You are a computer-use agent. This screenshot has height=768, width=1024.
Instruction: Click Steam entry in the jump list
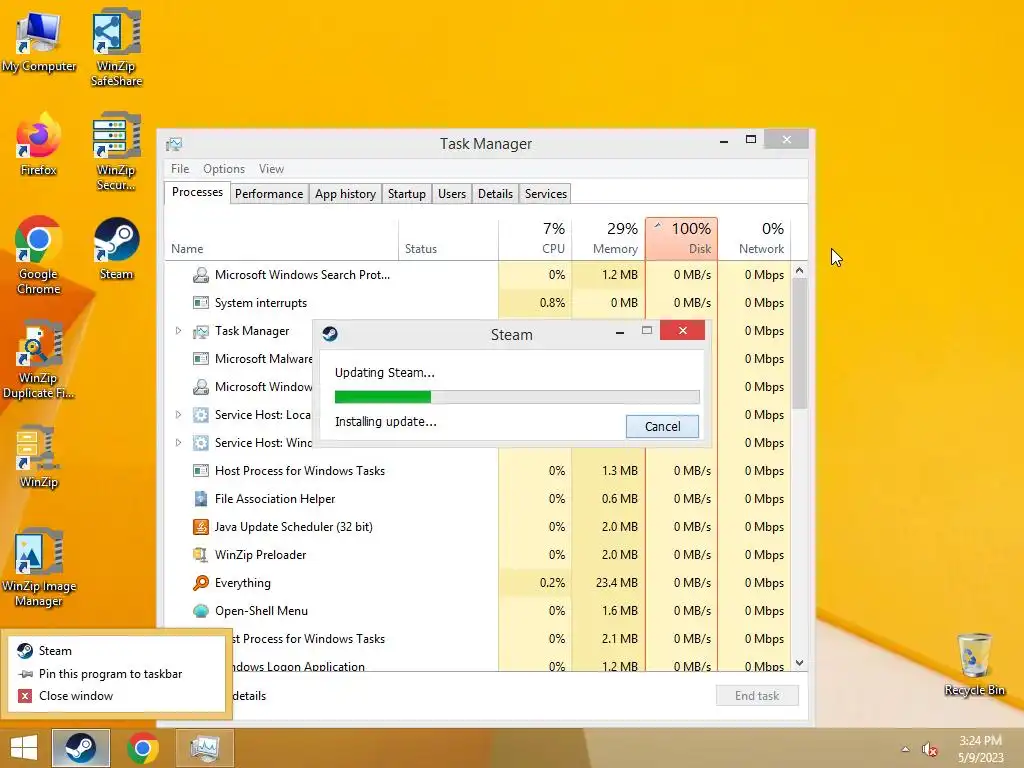[x=116, y=651]
